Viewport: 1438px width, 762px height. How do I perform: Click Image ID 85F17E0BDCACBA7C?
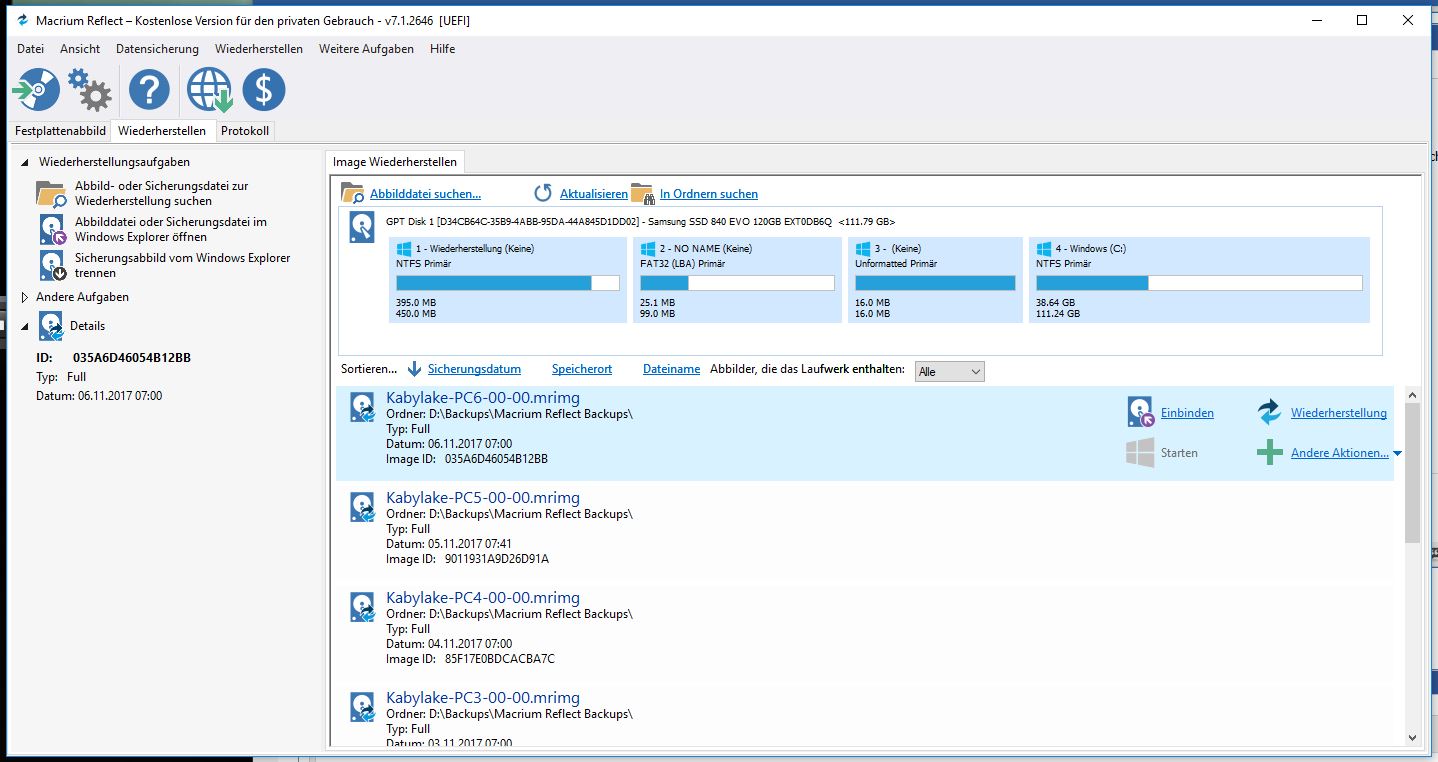point(499,659)
